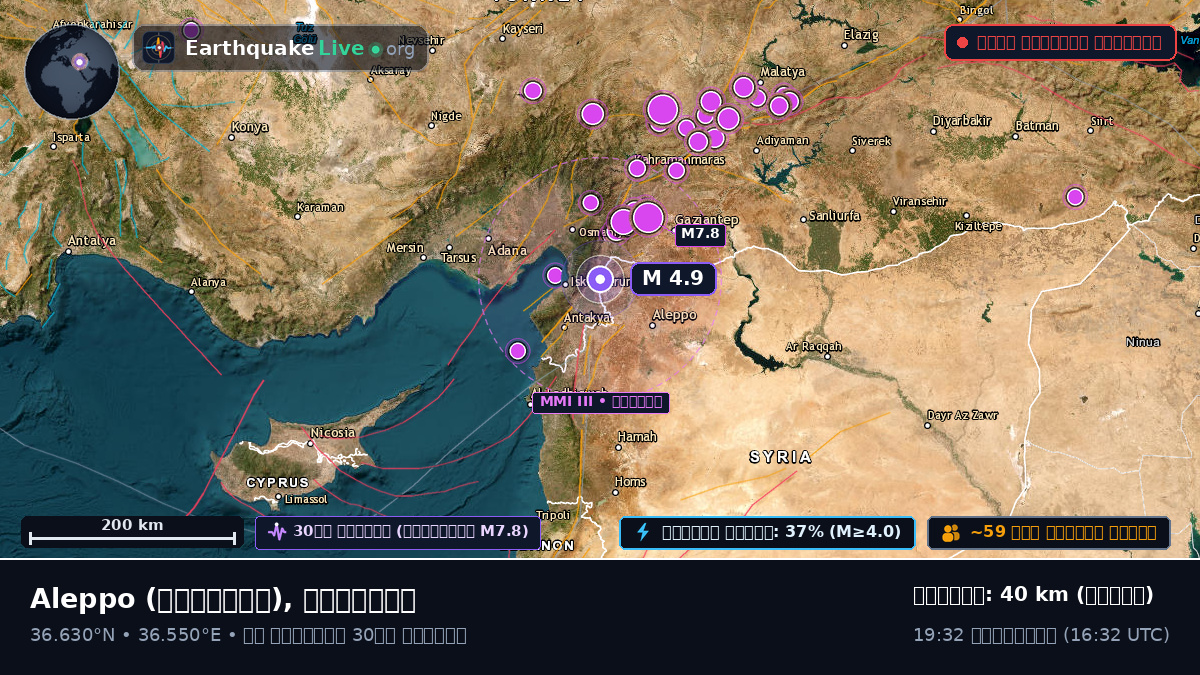Click the Konya city label
Image resolution: width=1200 pixels, height=675 pixels.
pos(250,127)
